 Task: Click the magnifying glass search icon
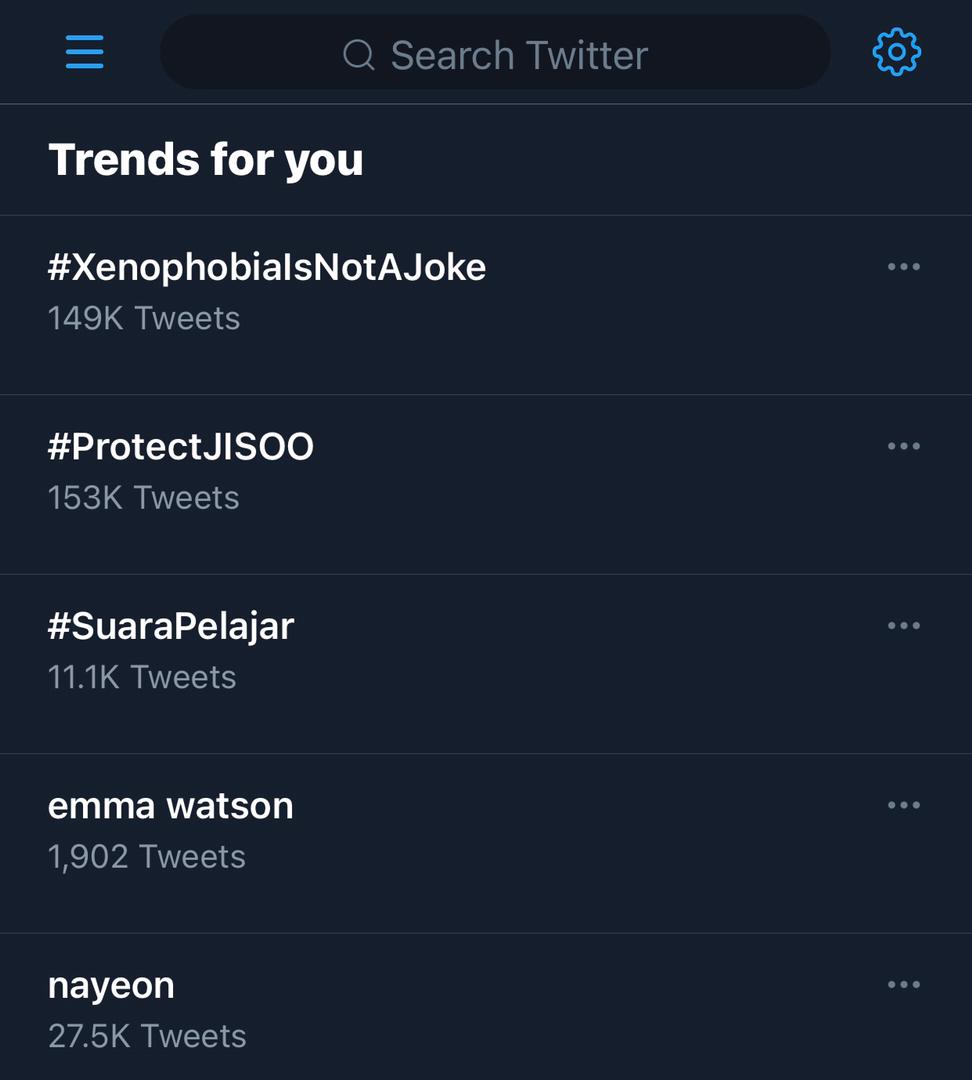tap(358, 55)
